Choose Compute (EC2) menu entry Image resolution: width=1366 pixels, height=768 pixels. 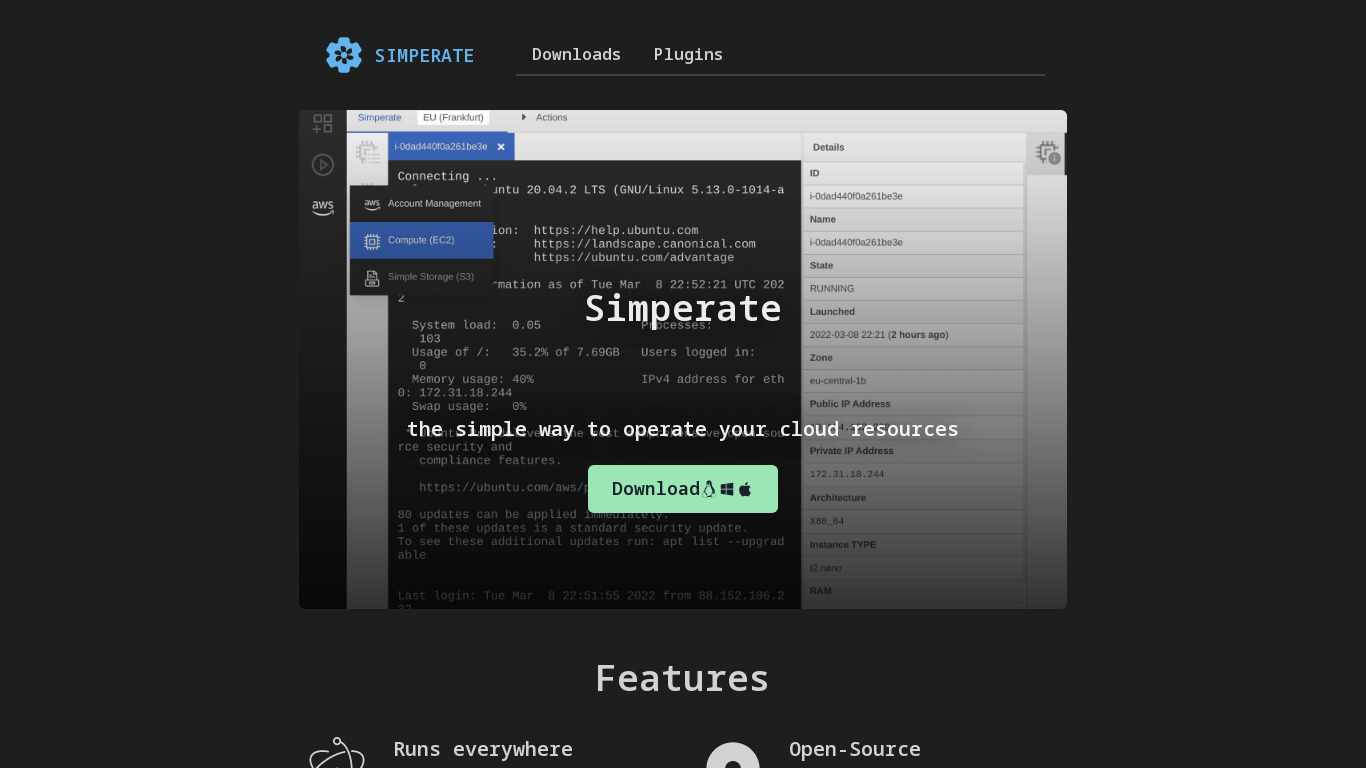422,241
